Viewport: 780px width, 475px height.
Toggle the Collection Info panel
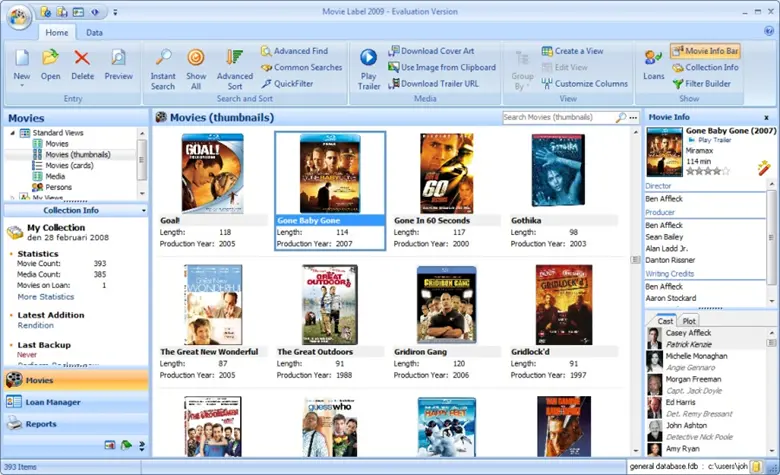(705, 67)
